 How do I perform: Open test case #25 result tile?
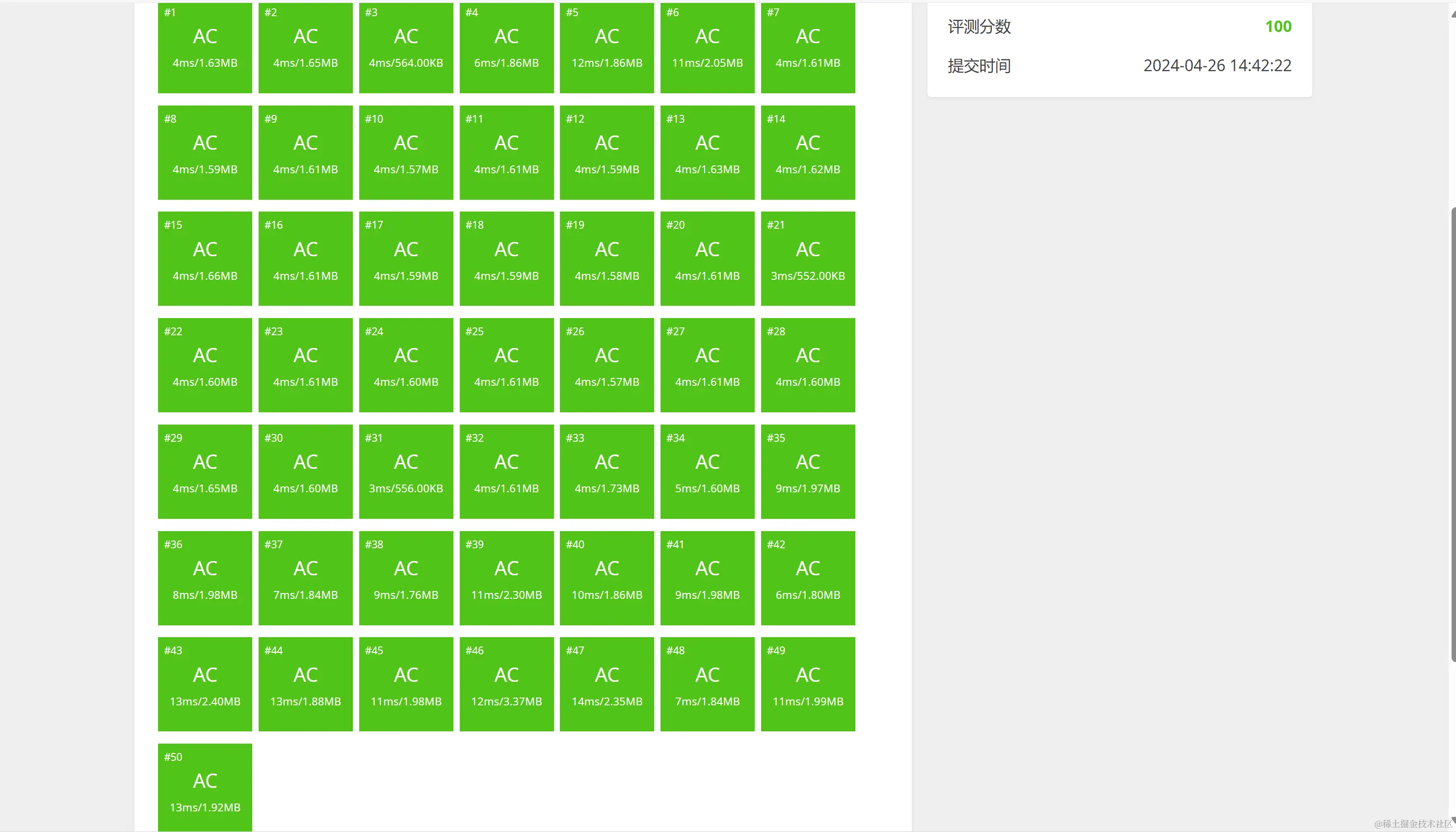[x=506, y=365]
